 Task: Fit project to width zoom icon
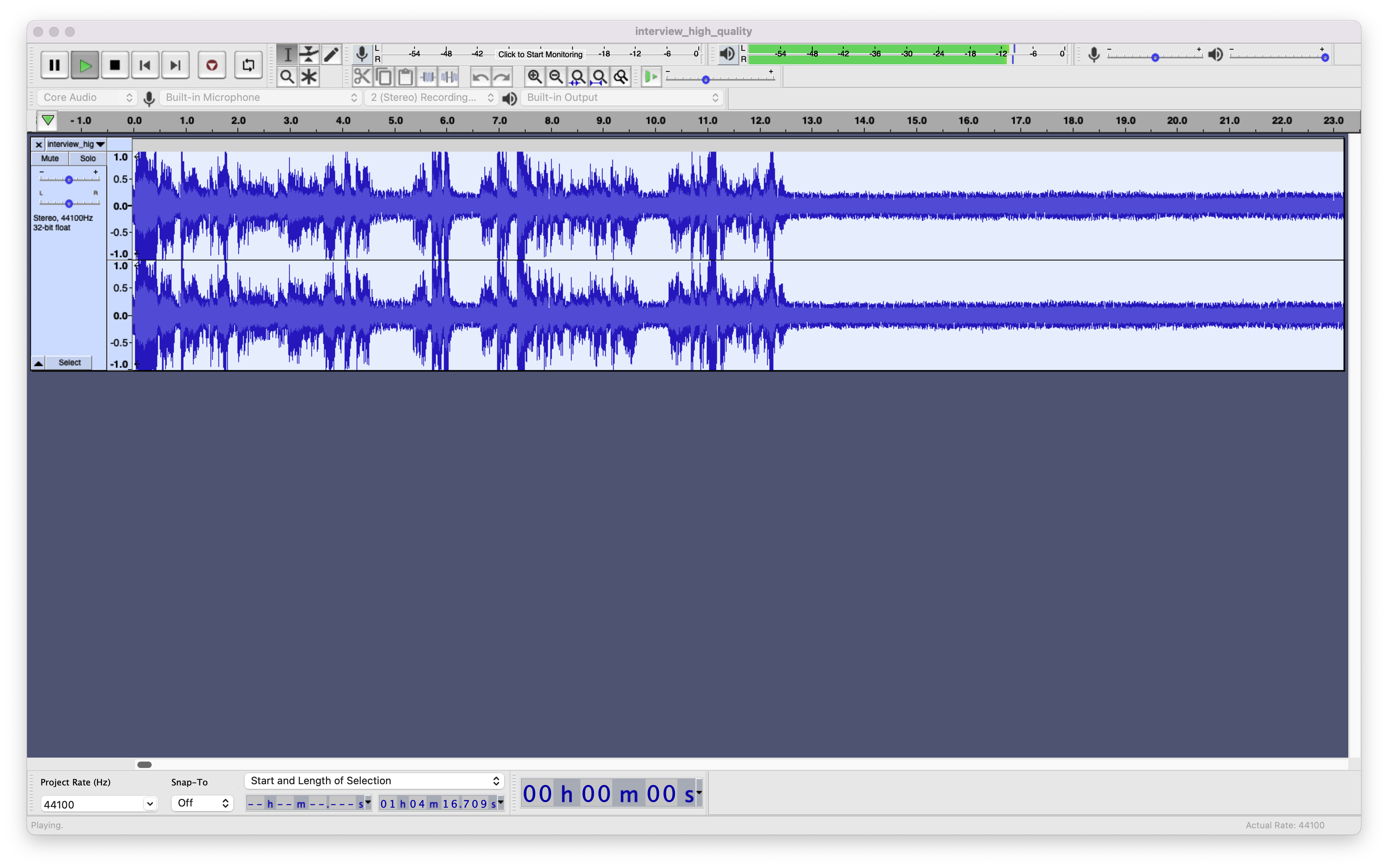pos(599,76)
